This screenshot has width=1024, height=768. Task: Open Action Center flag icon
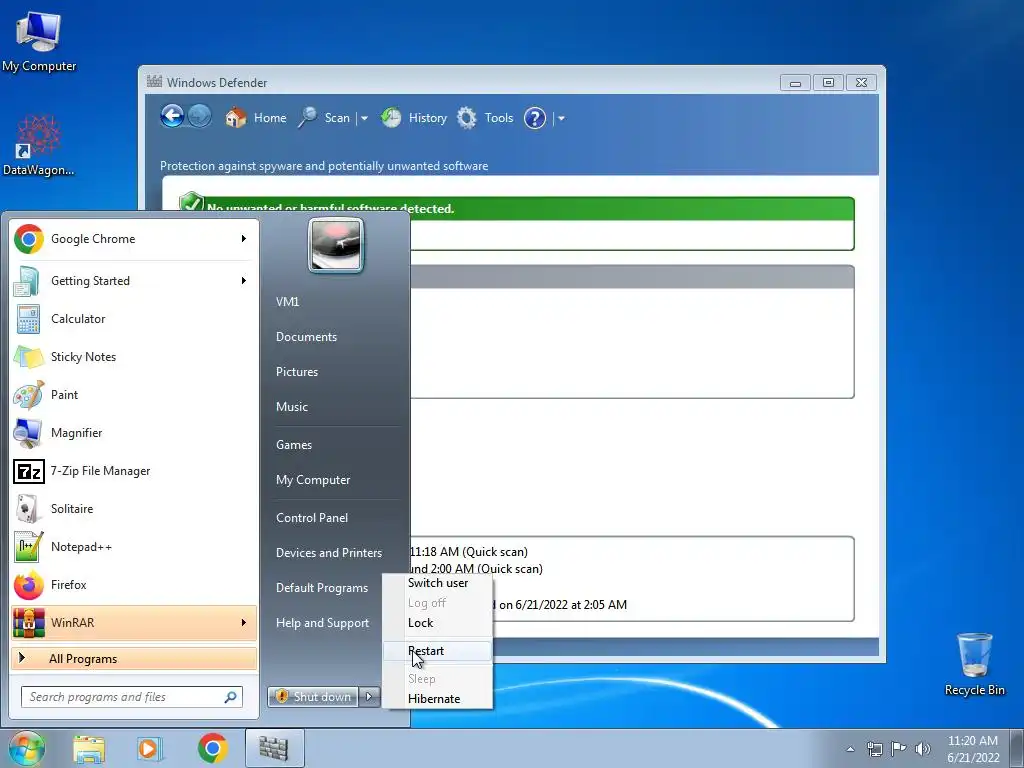click(899, 749)
